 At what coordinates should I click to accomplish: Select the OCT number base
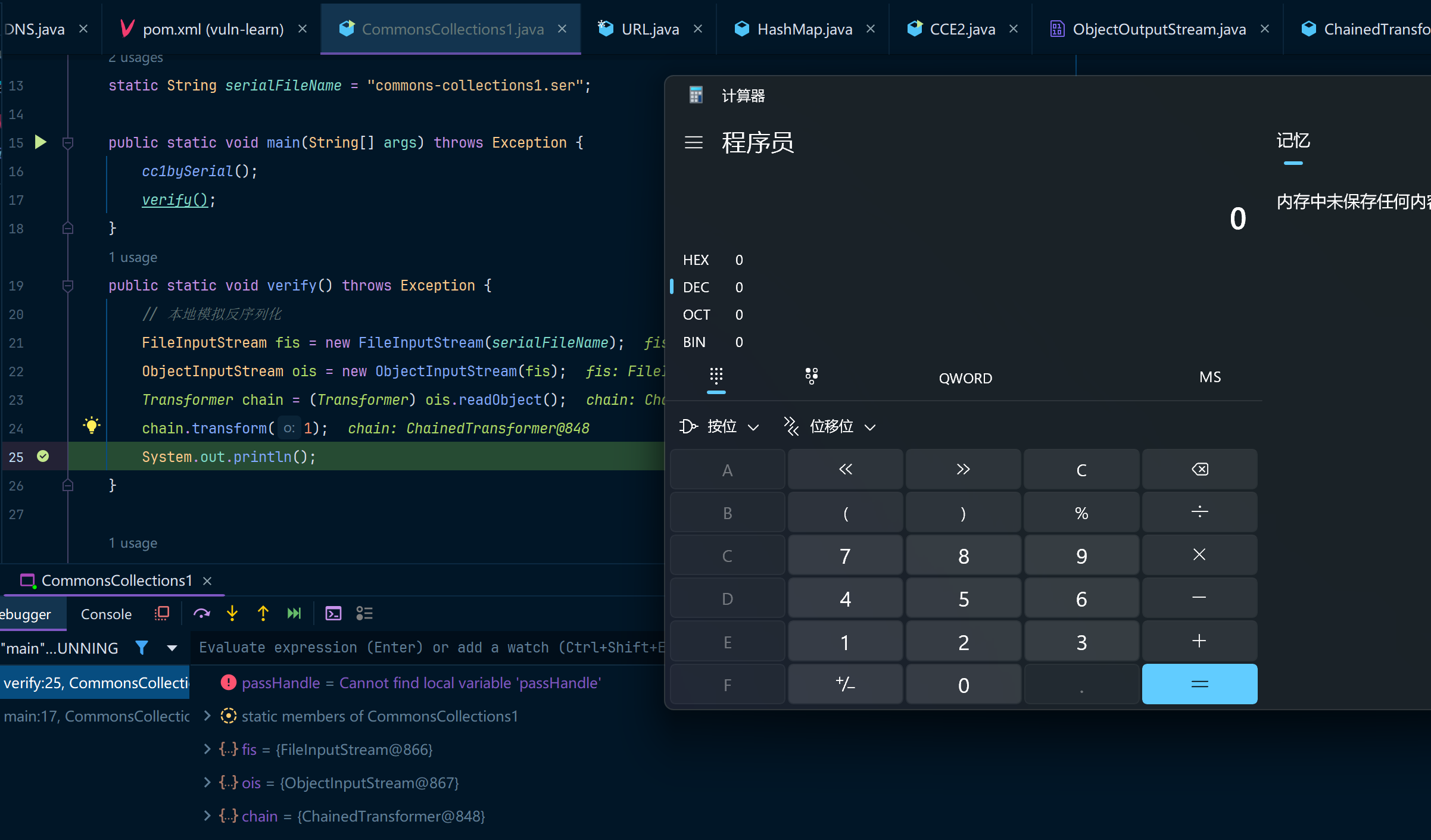[x=715, y=315]
